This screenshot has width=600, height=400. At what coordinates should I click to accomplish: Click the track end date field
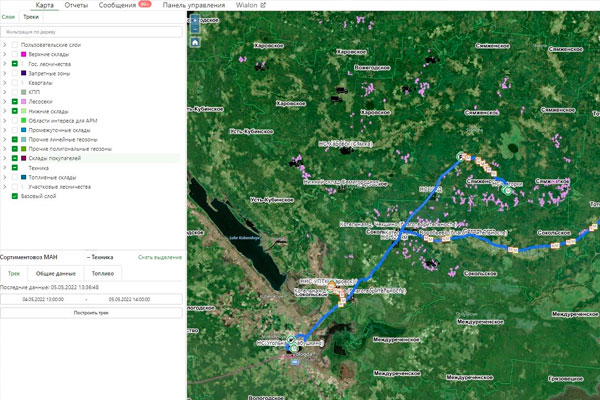[x=129, y=299]
